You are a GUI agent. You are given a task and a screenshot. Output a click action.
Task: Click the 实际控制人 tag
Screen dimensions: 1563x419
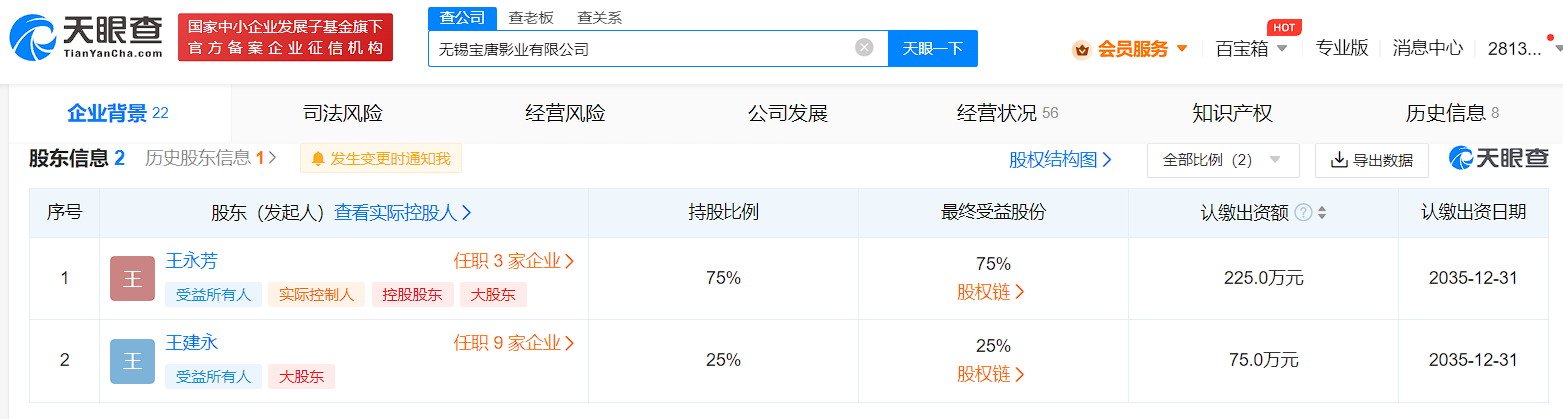tap(316, 294)
